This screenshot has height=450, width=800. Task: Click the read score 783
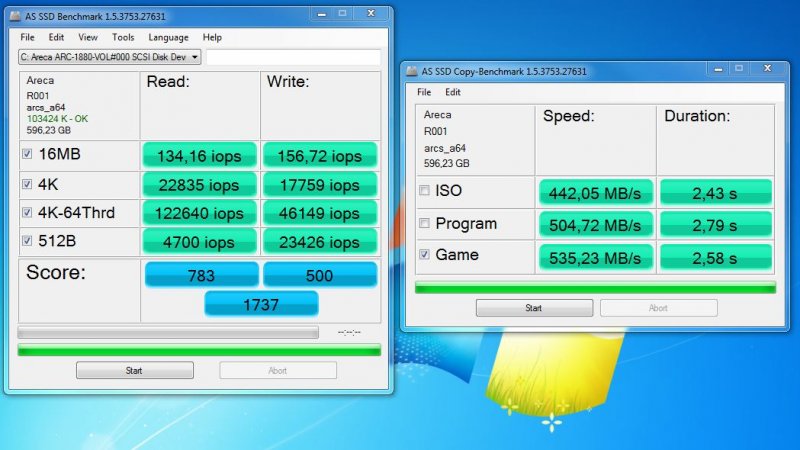(x=202, y=275)
